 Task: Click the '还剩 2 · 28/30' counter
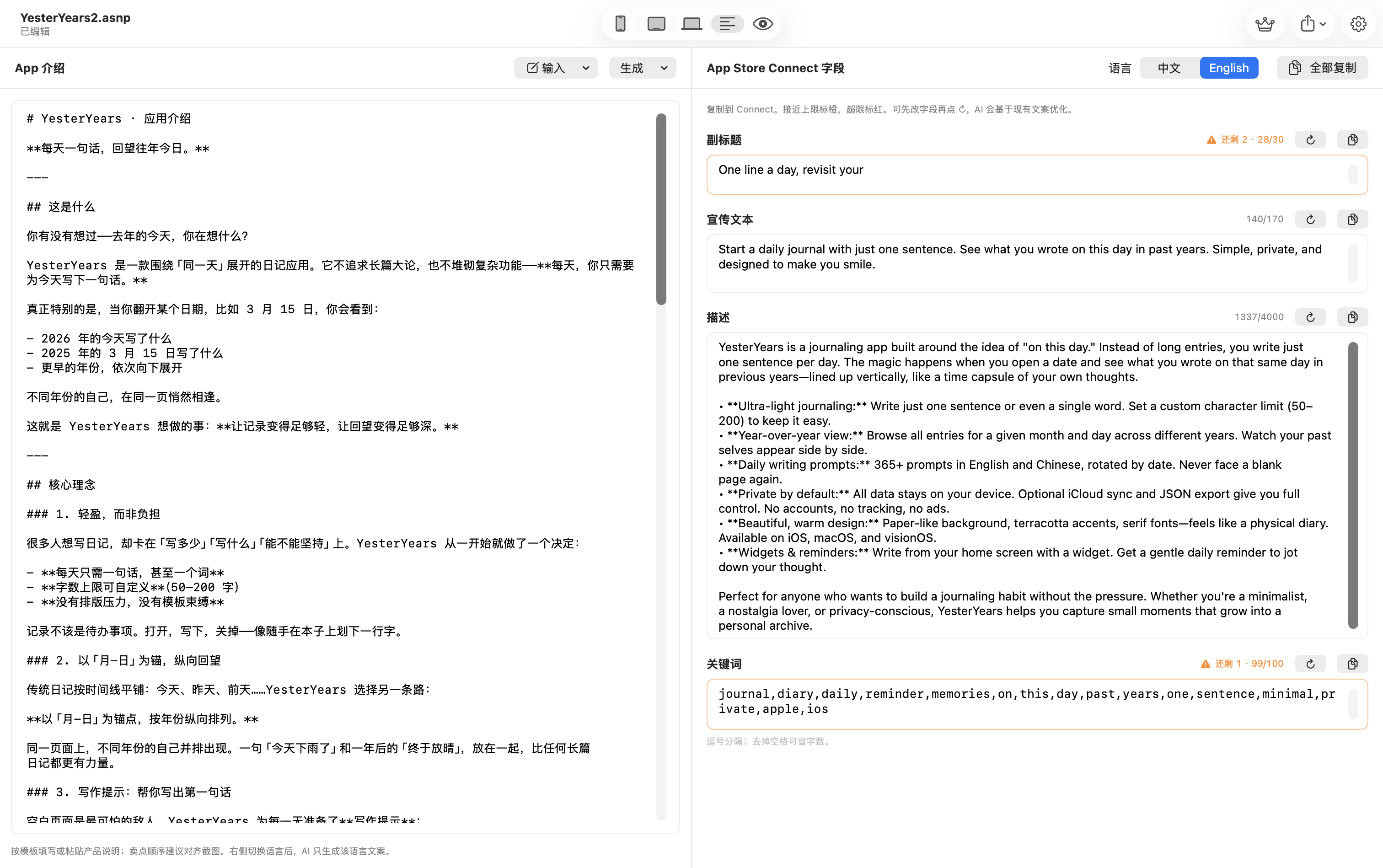1252,139
